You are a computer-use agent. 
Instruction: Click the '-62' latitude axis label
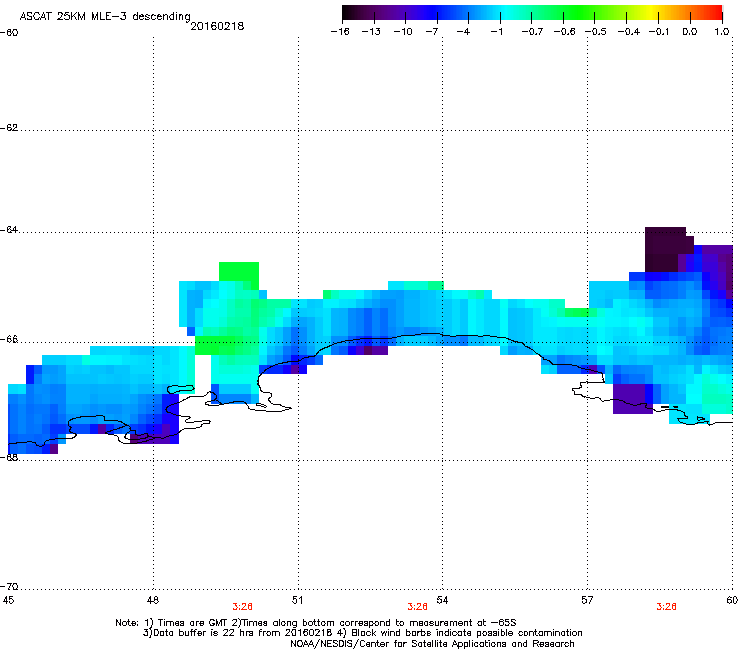[x=9, y=128]
